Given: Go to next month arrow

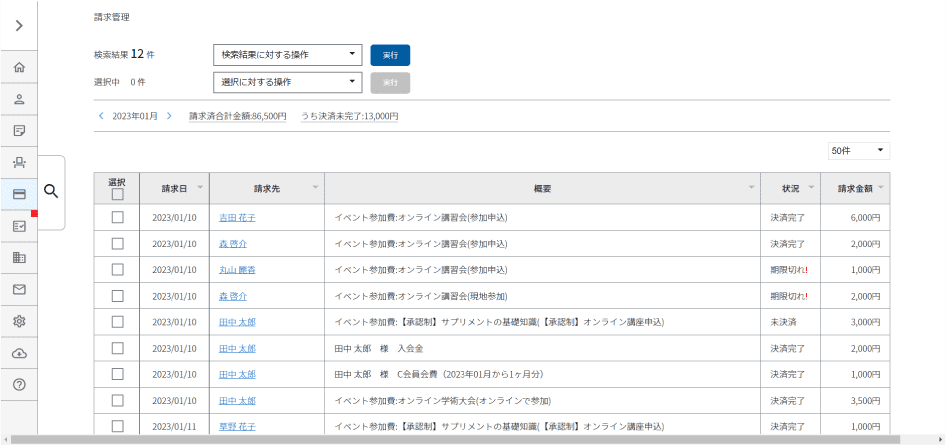Looking at the screenshot, I should 170,116.
